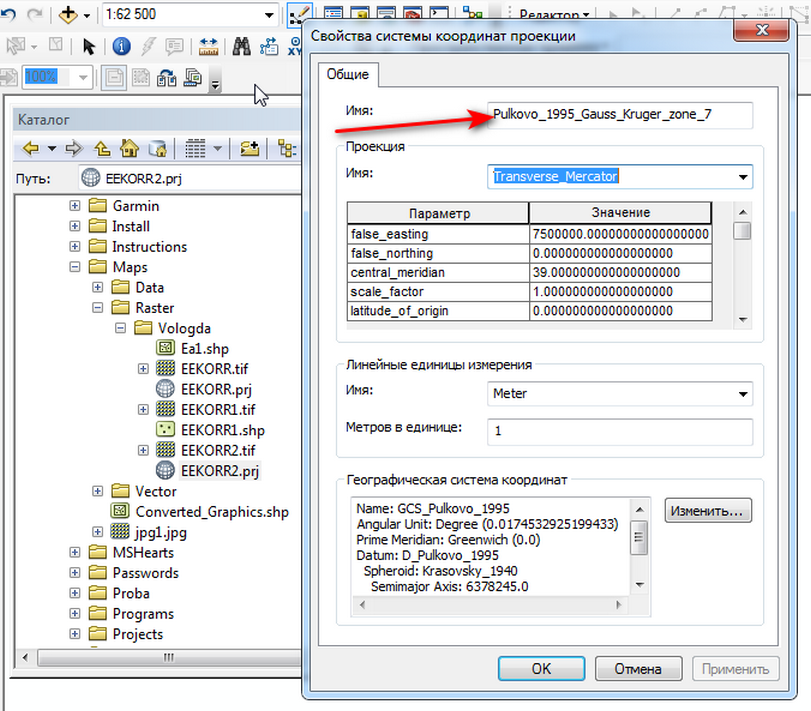The width and height of the screenshot is (811, 711).
Task: Expand the EEKORR1.tif raster bands
Action: coord(143,410)
